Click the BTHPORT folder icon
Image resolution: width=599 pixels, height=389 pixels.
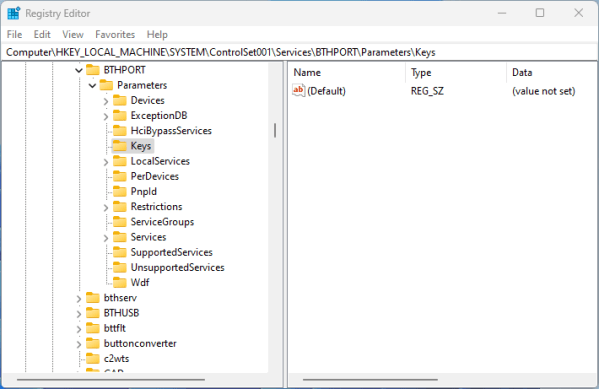pos(93,70)
